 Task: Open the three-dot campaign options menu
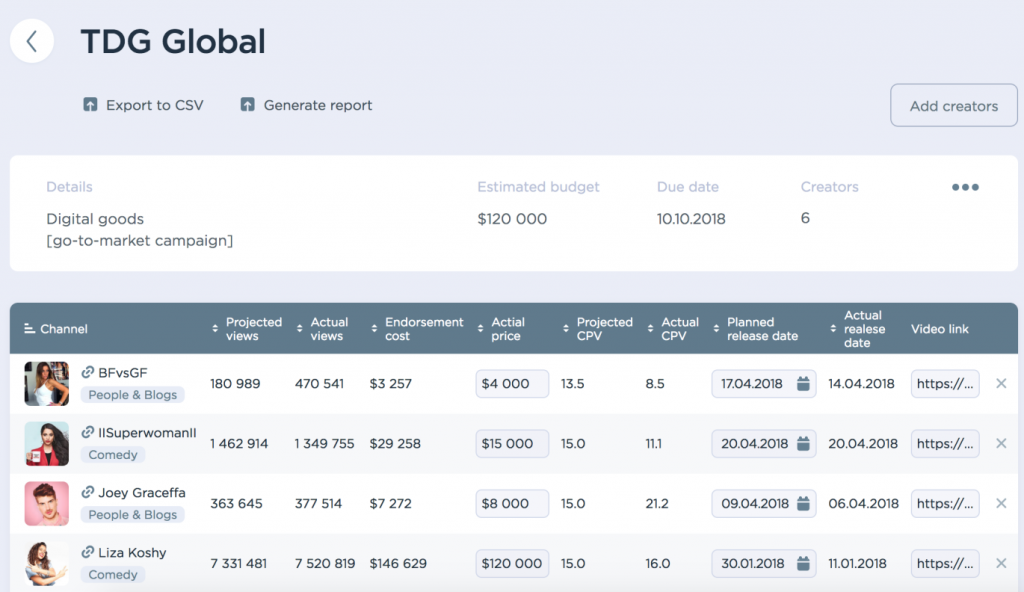pos(964,188)
